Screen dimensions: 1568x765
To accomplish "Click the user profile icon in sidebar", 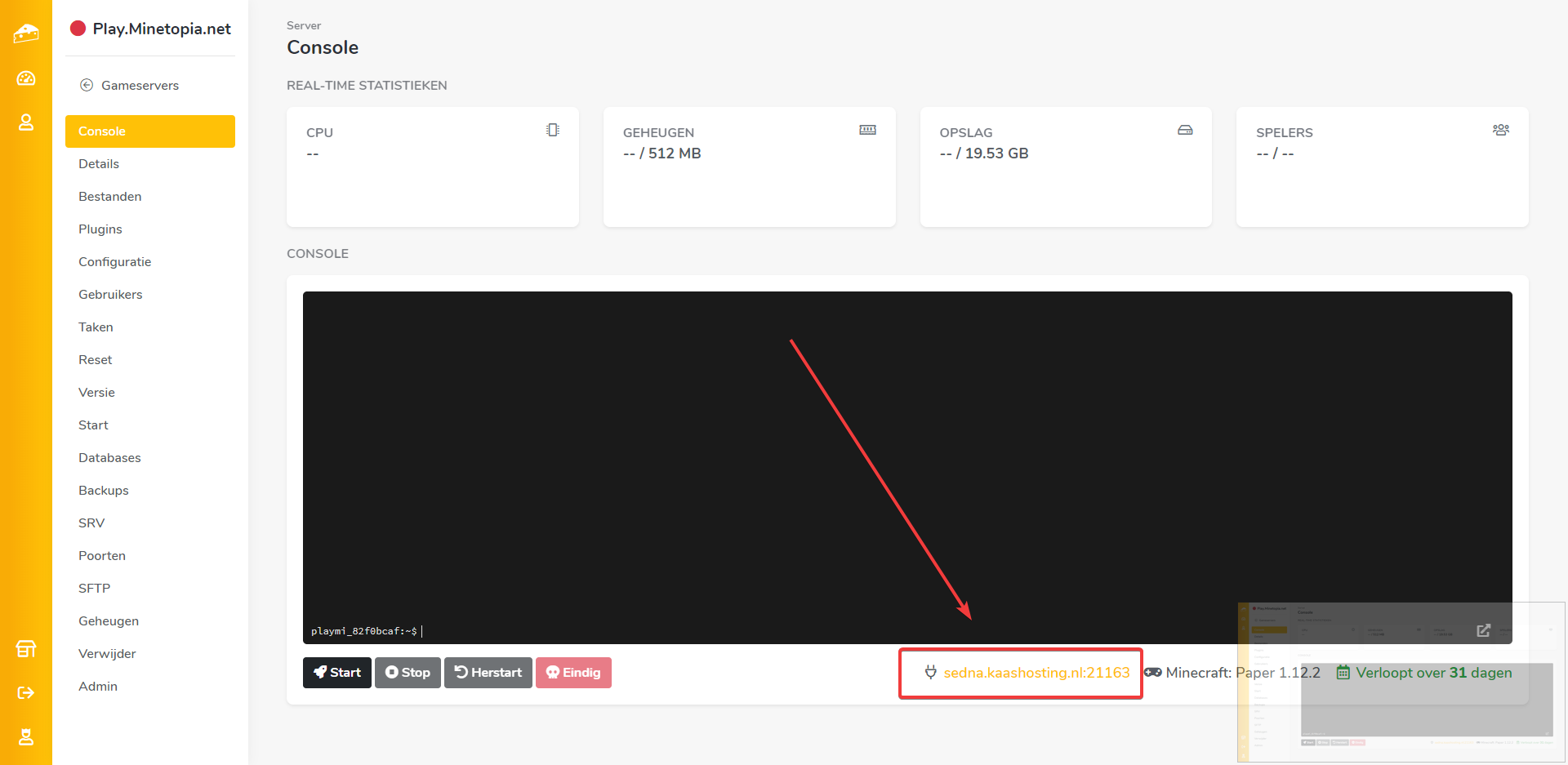I will pos(26,122).
